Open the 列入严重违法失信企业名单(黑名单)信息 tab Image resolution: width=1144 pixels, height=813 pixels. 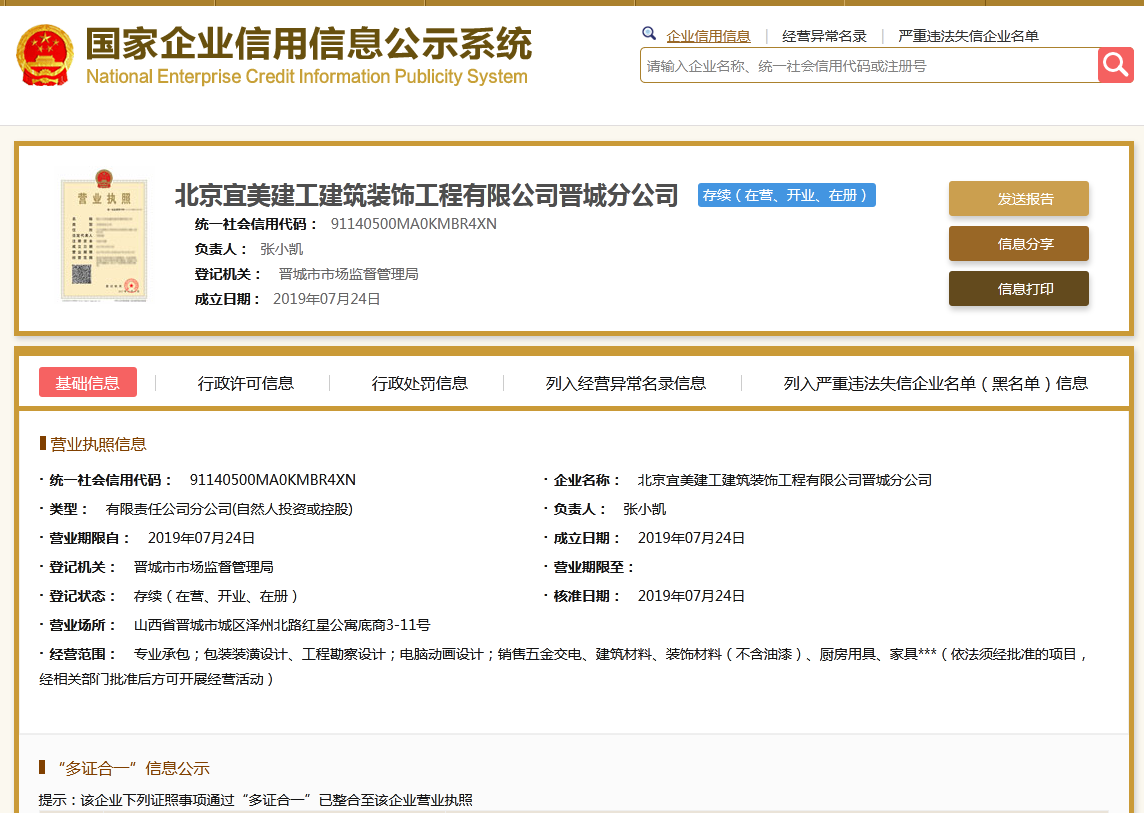pos(935,383)
